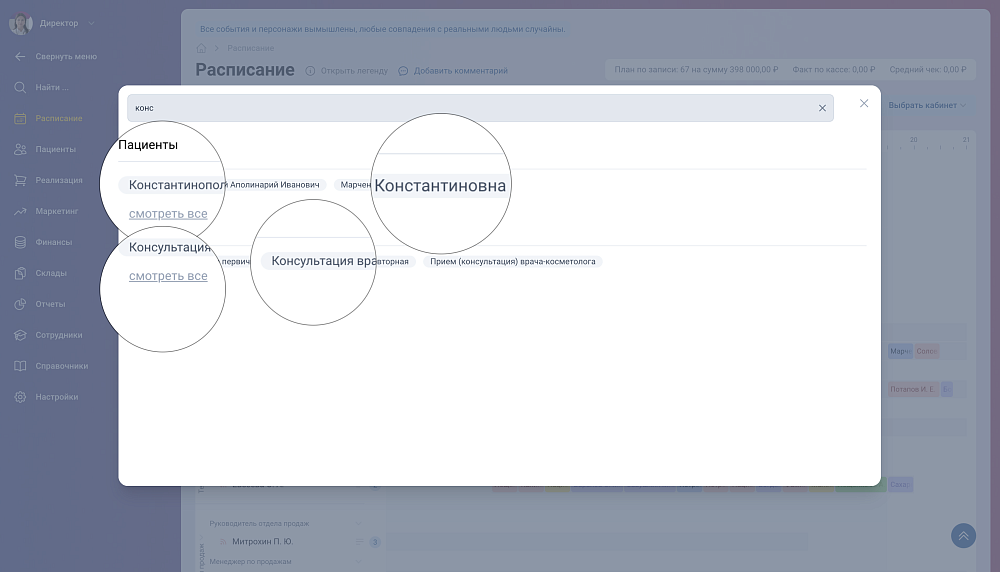Clear the search field with the X icon
Viewport: 1000px width, 572px height.
822,108
